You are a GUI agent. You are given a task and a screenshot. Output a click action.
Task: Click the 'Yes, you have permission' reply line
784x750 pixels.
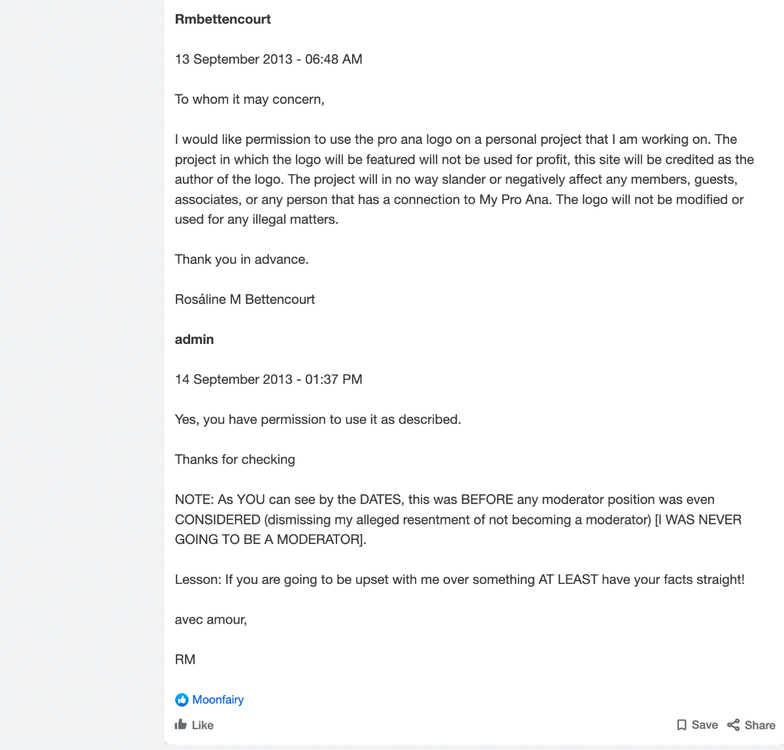tap(318, 420)
